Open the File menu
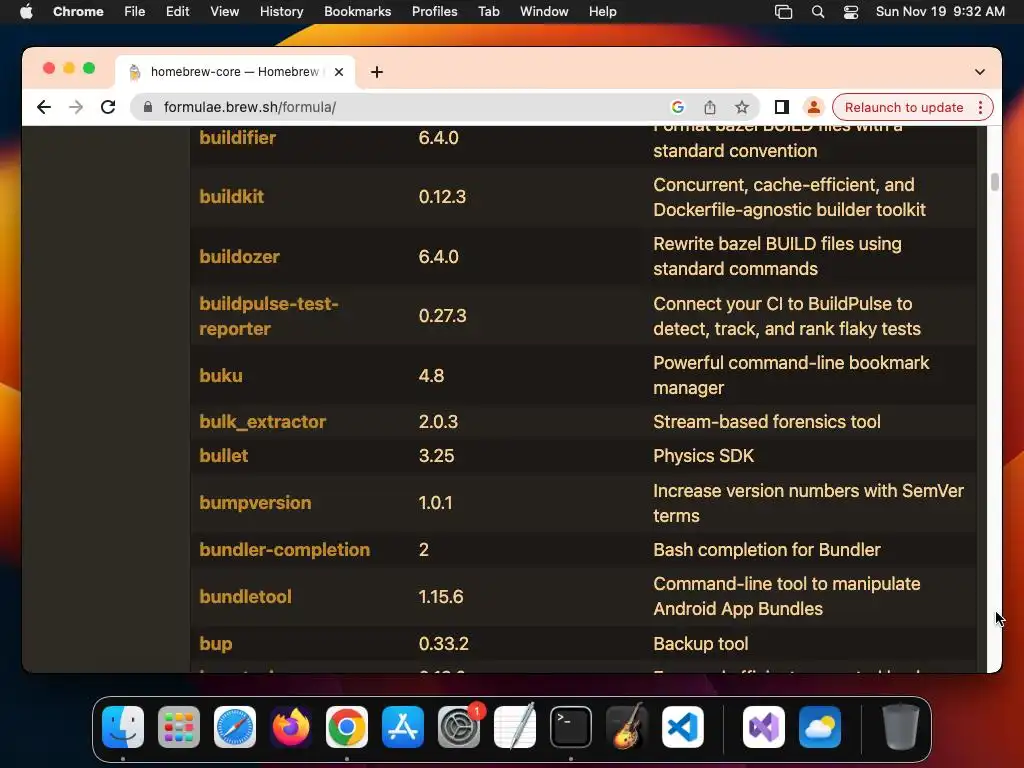This screenshot has height=768, width=1024. coord(135,12)
